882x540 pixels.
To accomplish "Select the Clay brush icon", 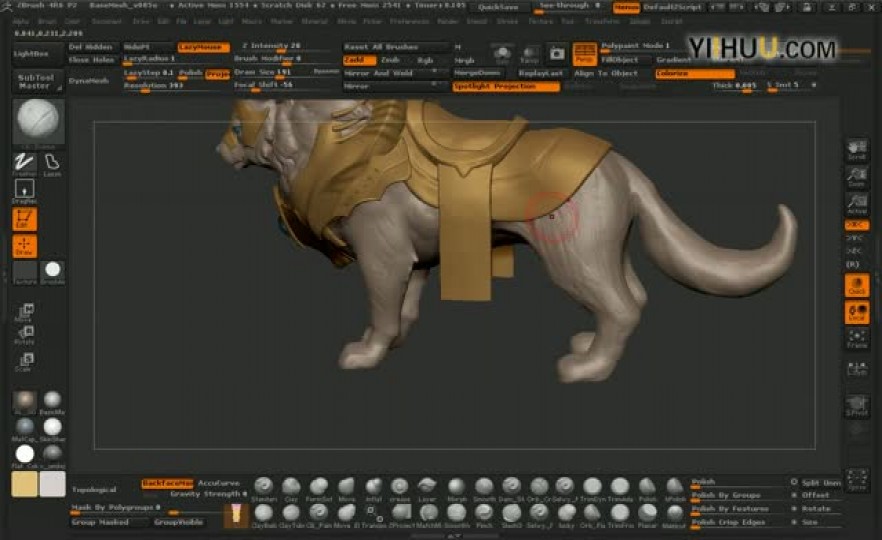I will pos(291,488).
